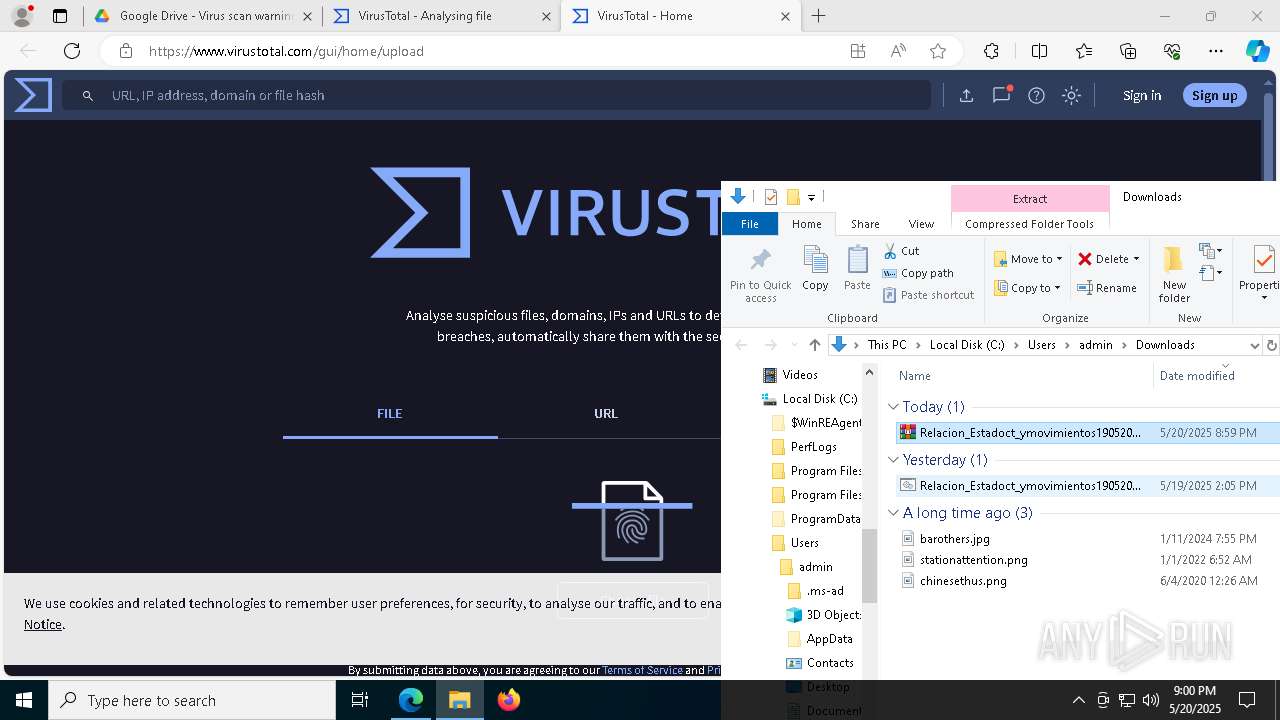
Task: Click browser address bar URL
Action: pyautogui.click(x=287, y=51)
